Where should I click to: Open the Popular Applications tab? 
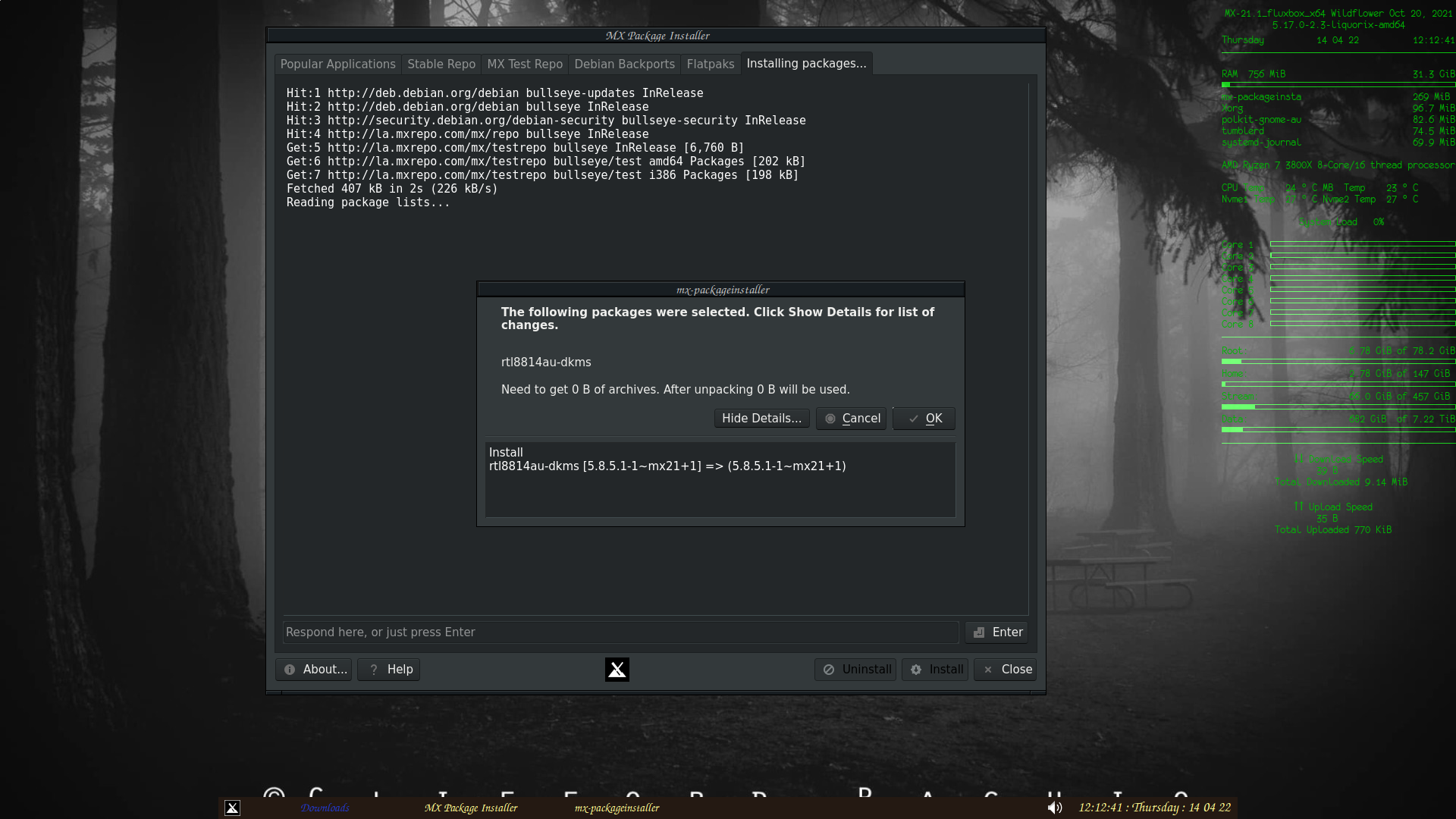(337, 64)
